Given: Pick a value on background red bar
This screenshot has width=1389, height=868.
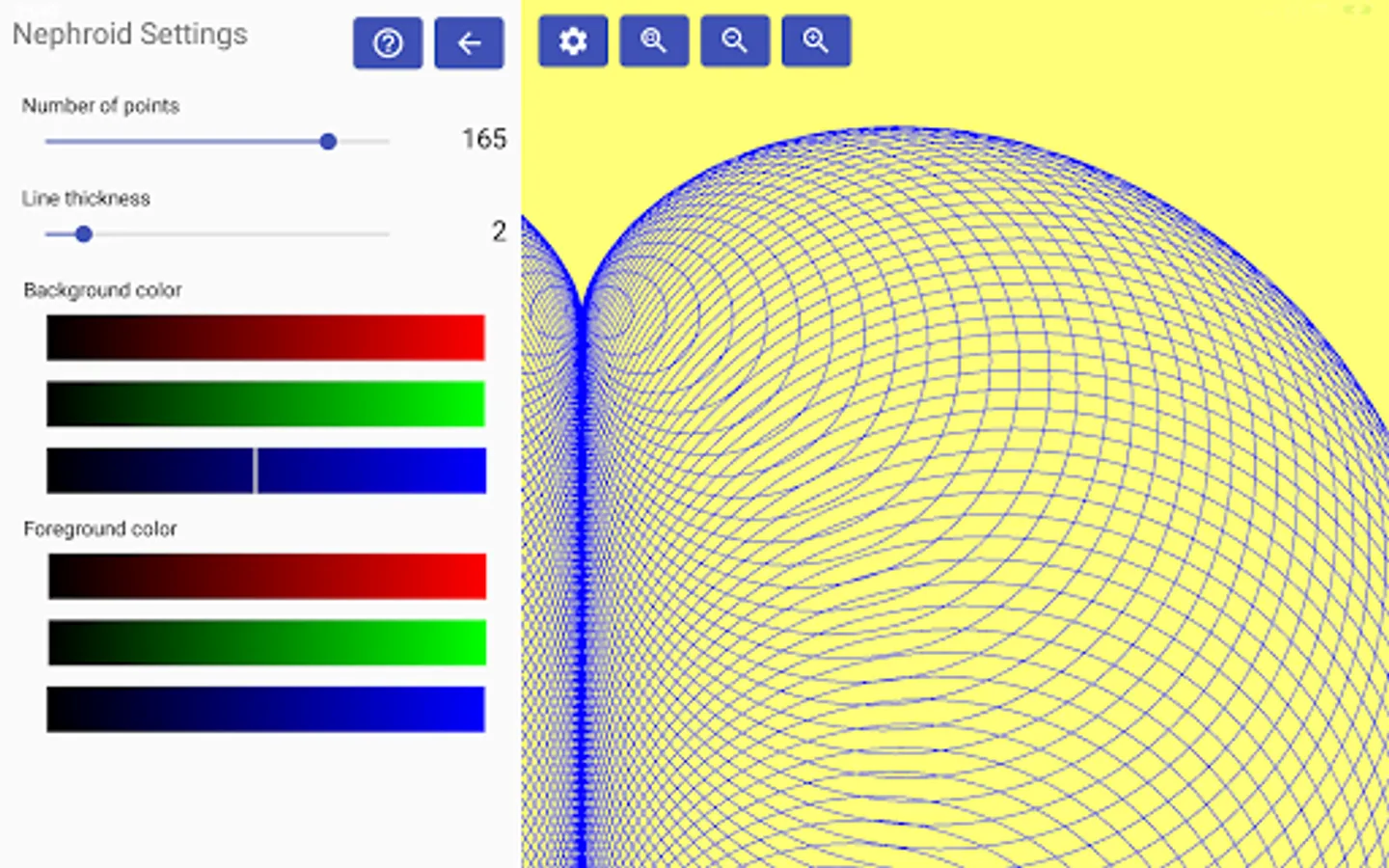Looking at the screenshot, I should pos(265,338).
